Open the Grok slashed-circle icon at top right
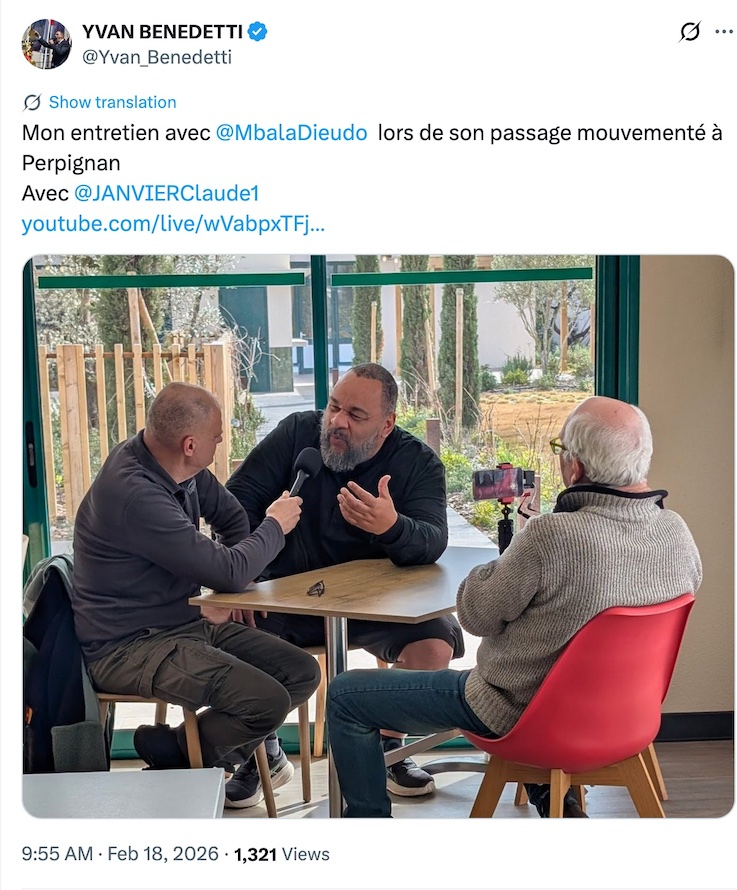Screen dimensions: 737x890 tap(689, 31)
